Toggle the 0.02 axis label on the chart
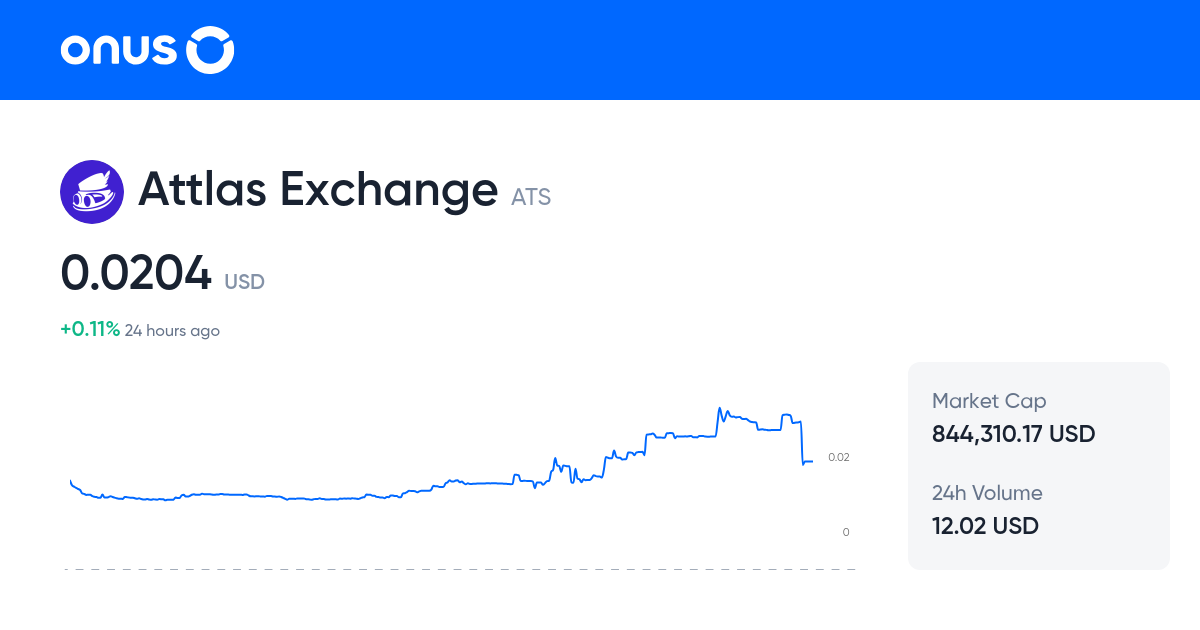 click(x=838, y=457)
